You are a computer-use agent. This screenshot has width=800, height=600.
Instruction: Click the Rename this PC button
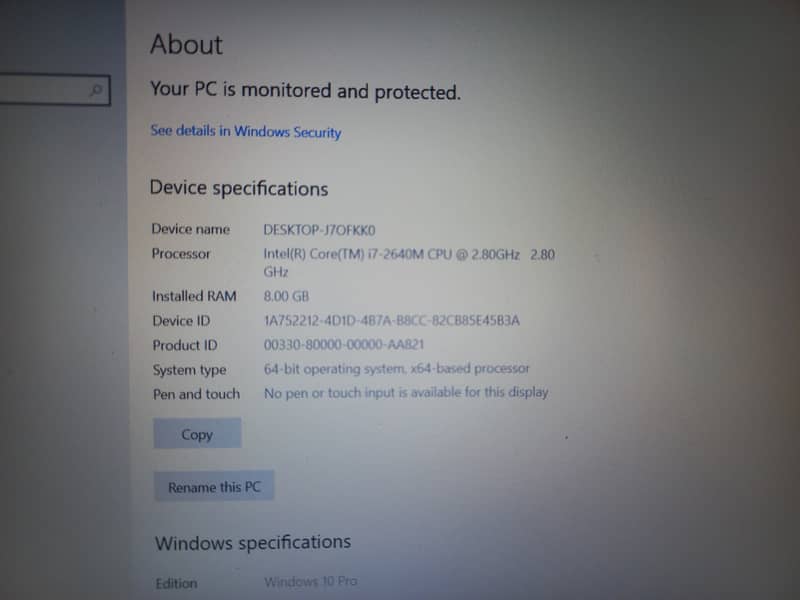pos(214,487)
